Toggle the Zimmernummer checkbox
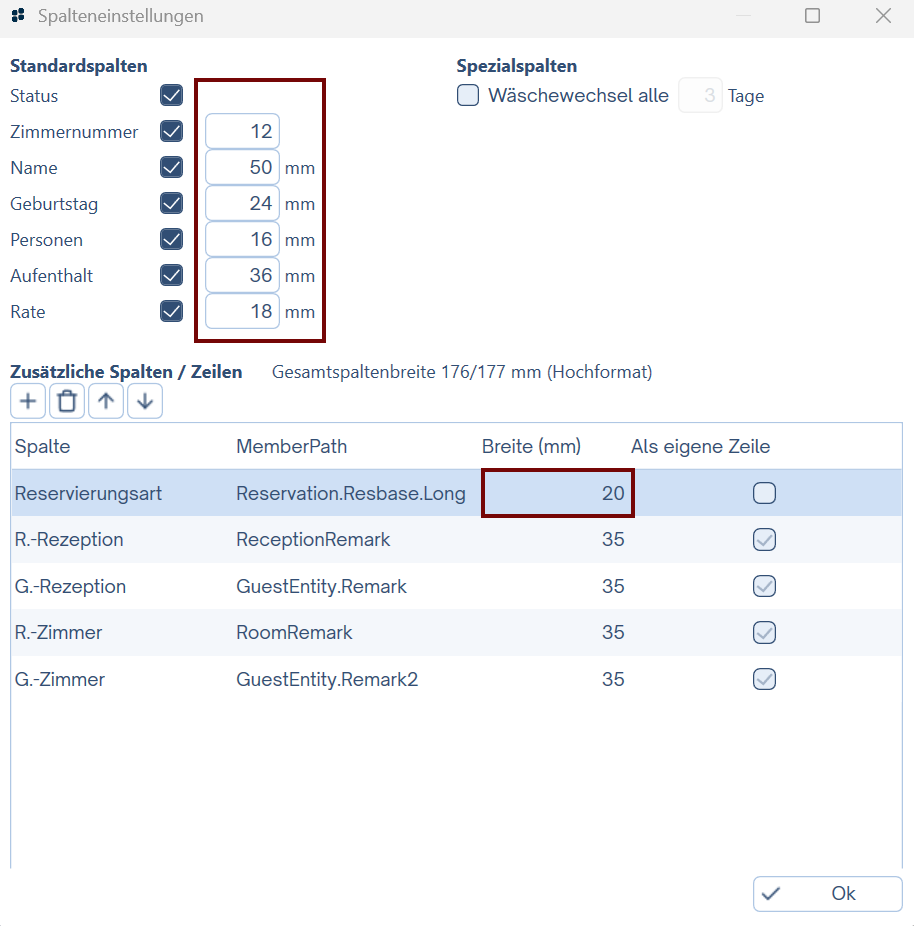The width and height of the screenshot is (914, 926). click(x=171, y=132)
